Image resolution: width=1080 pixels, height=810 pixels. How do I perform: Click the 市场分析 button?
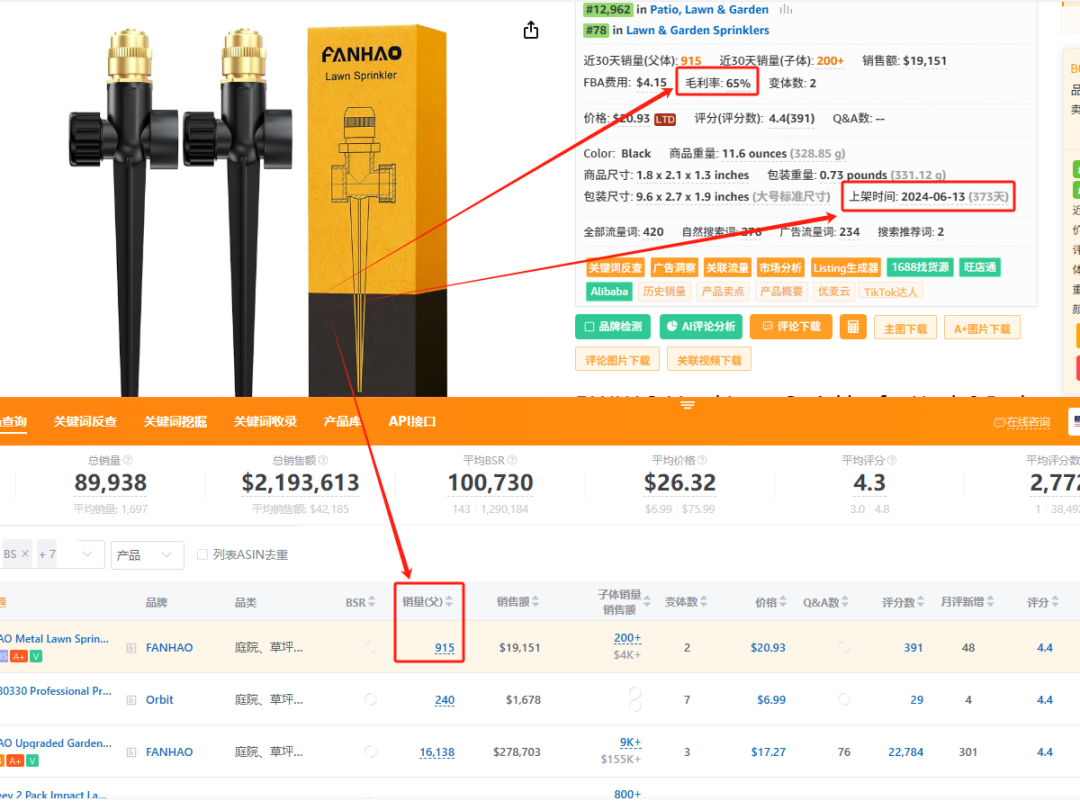point(780,268)
